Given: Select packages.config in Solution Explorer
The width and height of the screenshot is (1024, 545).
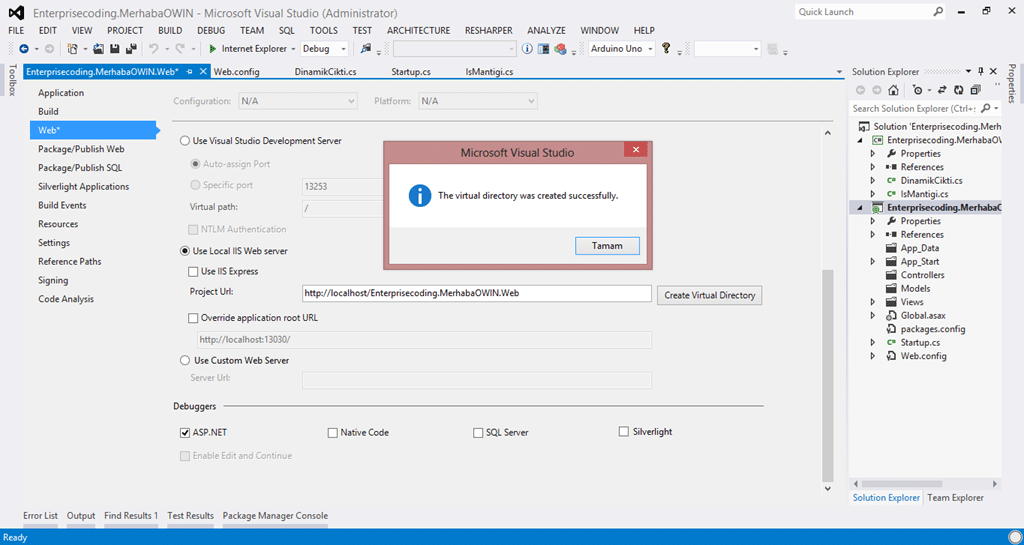Looking at the screenshot, I should click(933, 329).
